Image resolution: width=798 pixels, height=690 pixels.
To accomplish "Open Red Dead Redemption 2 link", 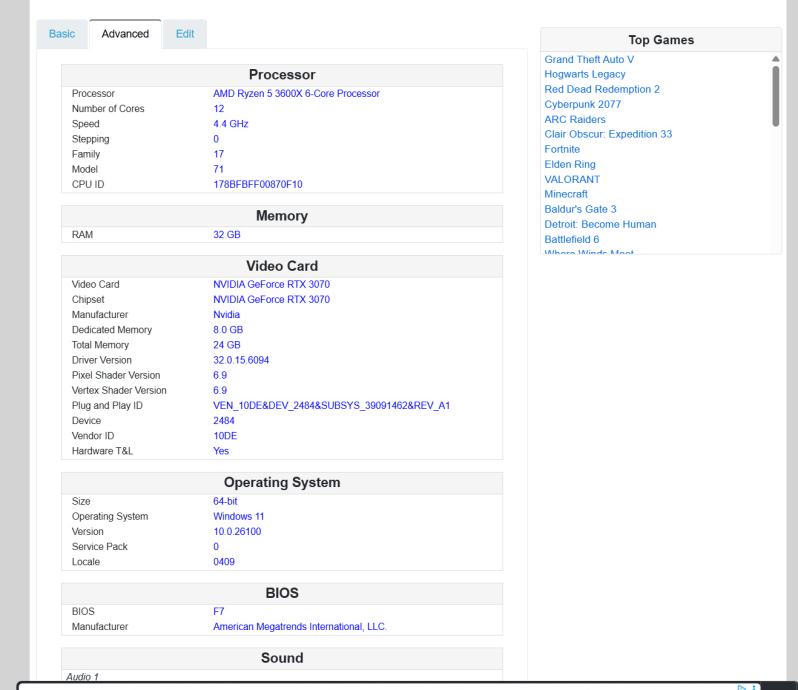I will click(602, 90).
